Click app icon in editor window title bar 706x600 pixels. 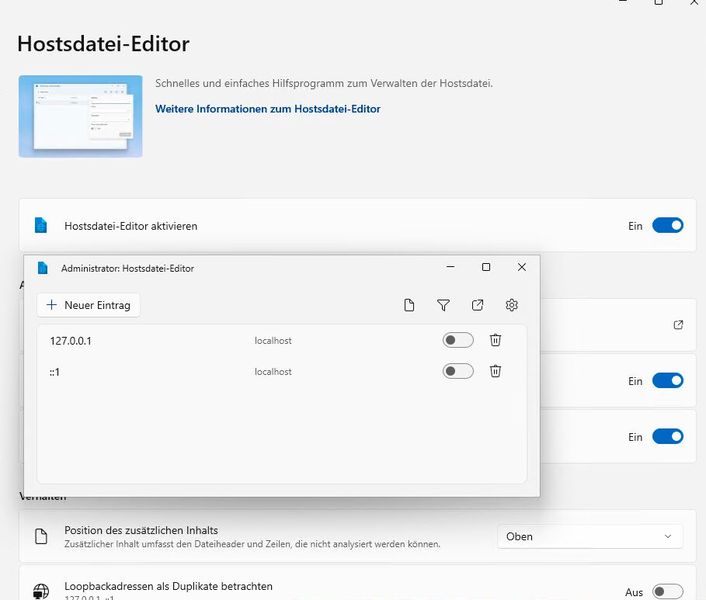click(x=42, y=268)
